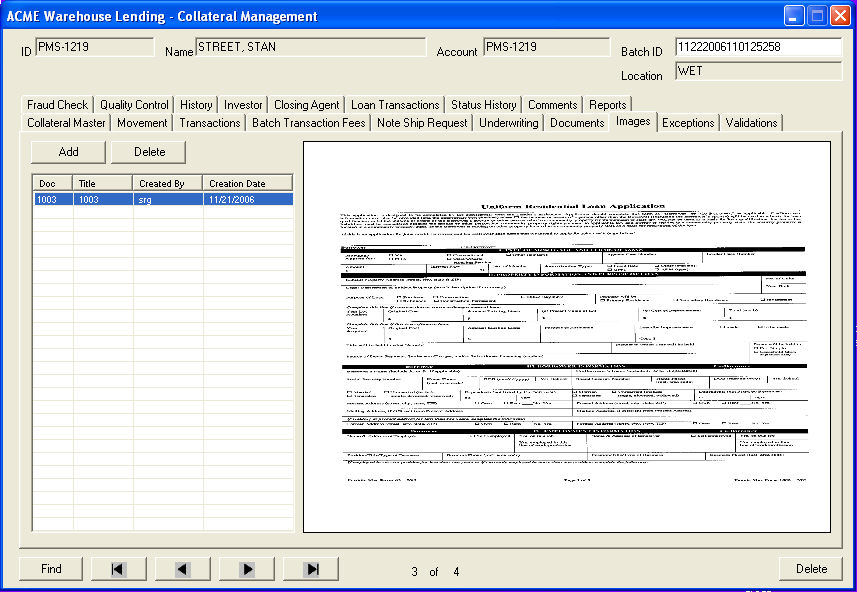Open the Loan Transactions tab
This screenshot has width=857, height=592.
pyautogui.click(x=395, y=105)
